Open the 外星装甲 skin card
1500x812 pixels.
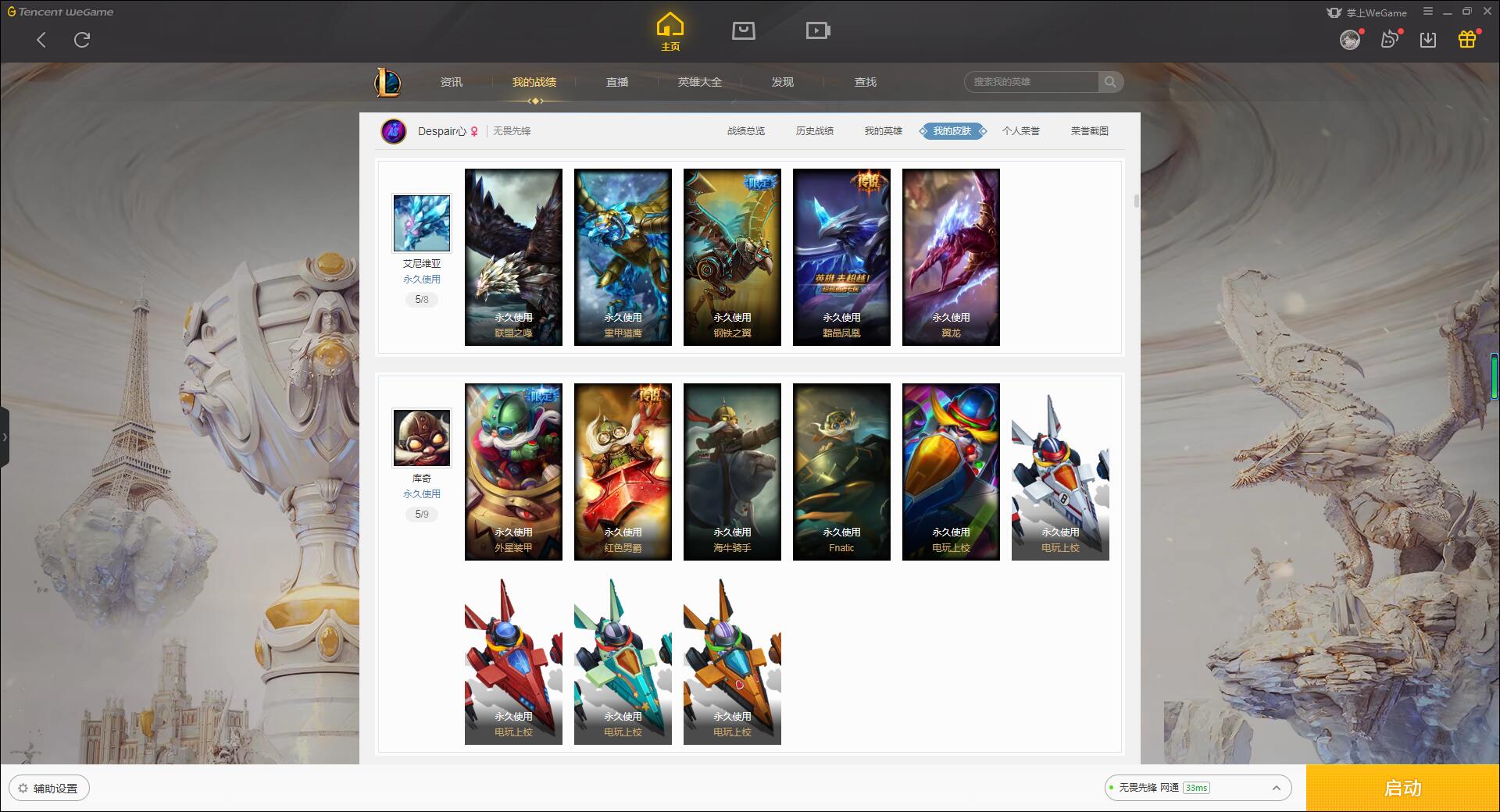(513, 472)
